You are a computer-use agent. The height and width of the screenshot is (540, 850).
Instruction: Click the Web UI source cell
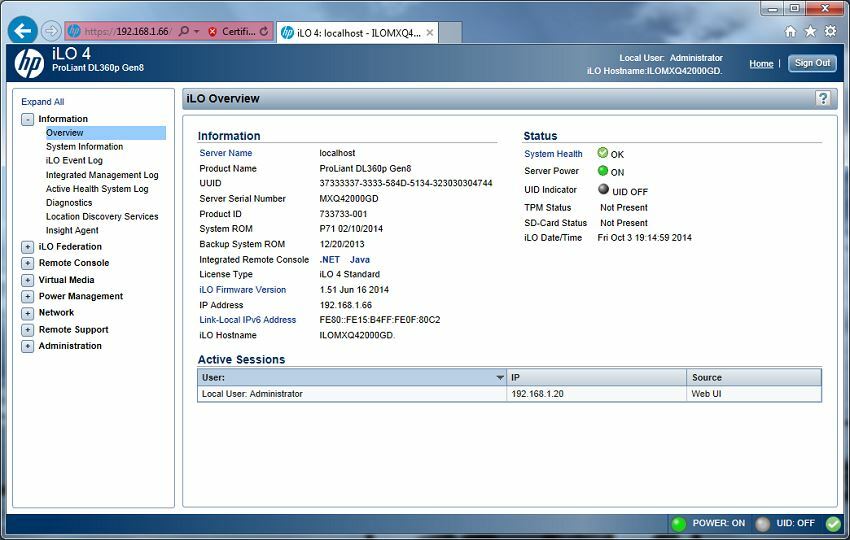754,394
